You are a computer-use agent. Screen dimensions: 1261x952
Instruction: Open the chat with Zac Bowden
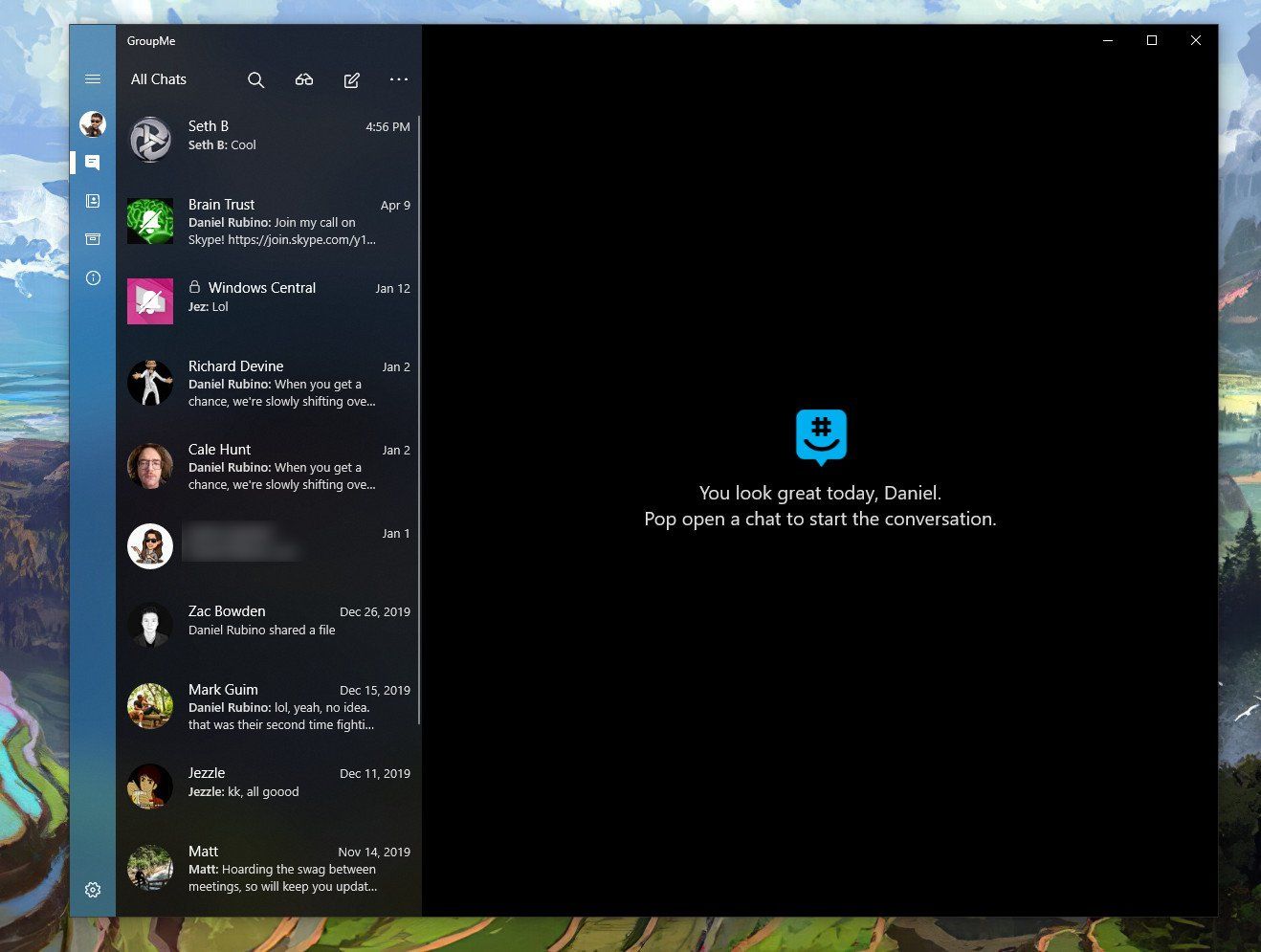click(269, 620)
